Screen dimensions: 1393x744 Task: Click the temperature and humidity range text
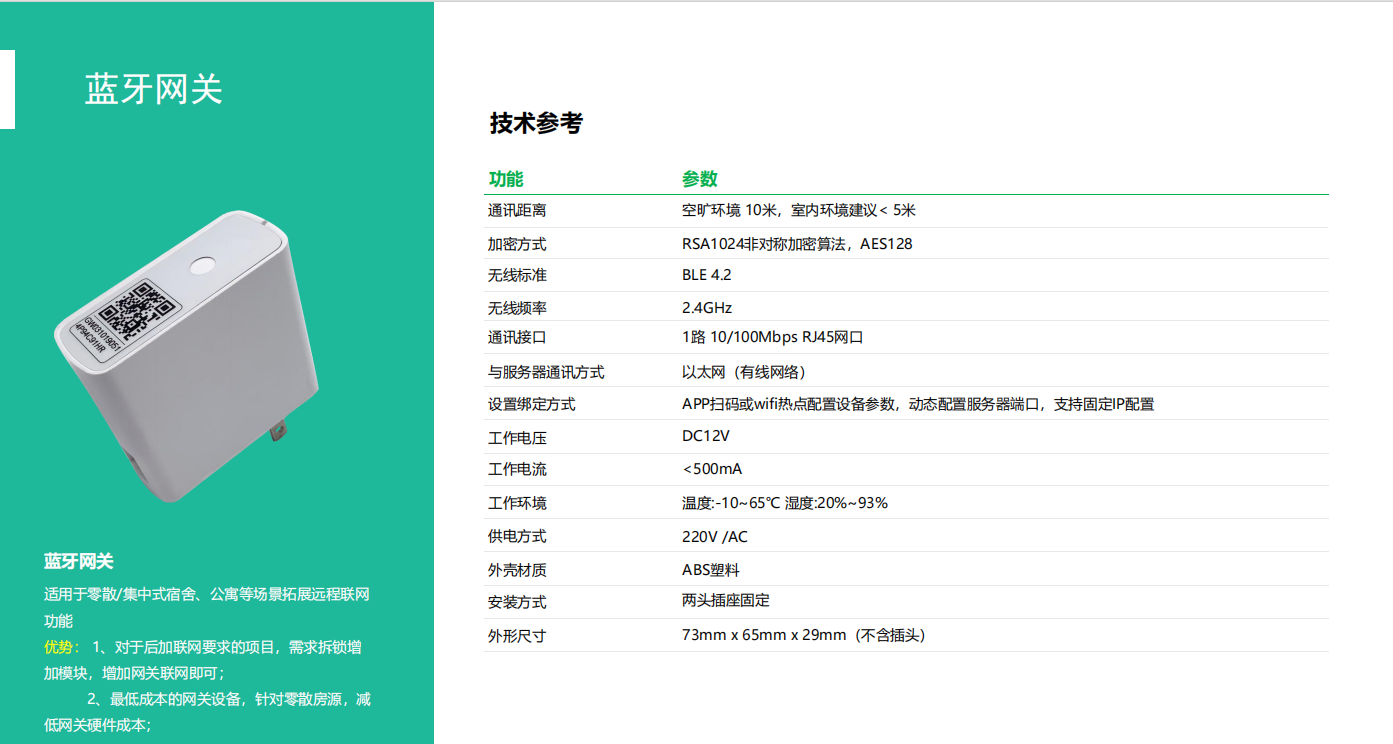click(784, 503)
